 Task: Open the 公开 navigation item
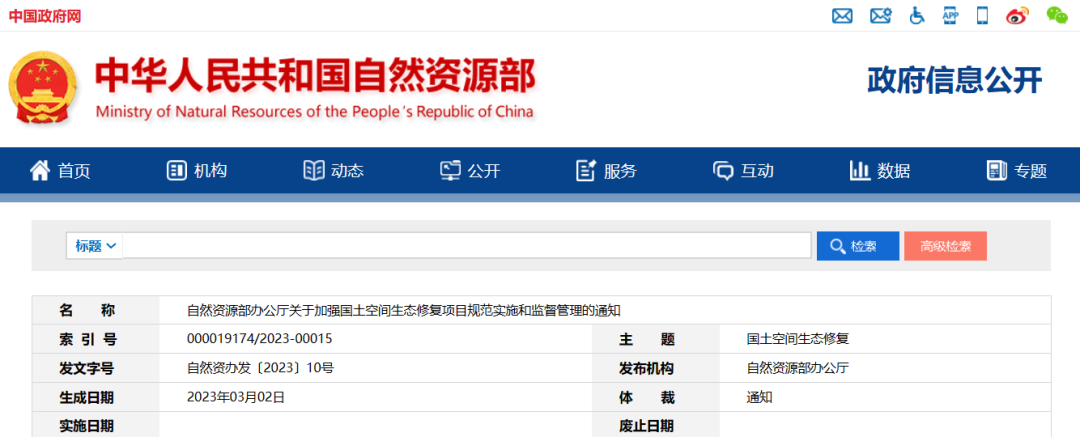point(470,171)
